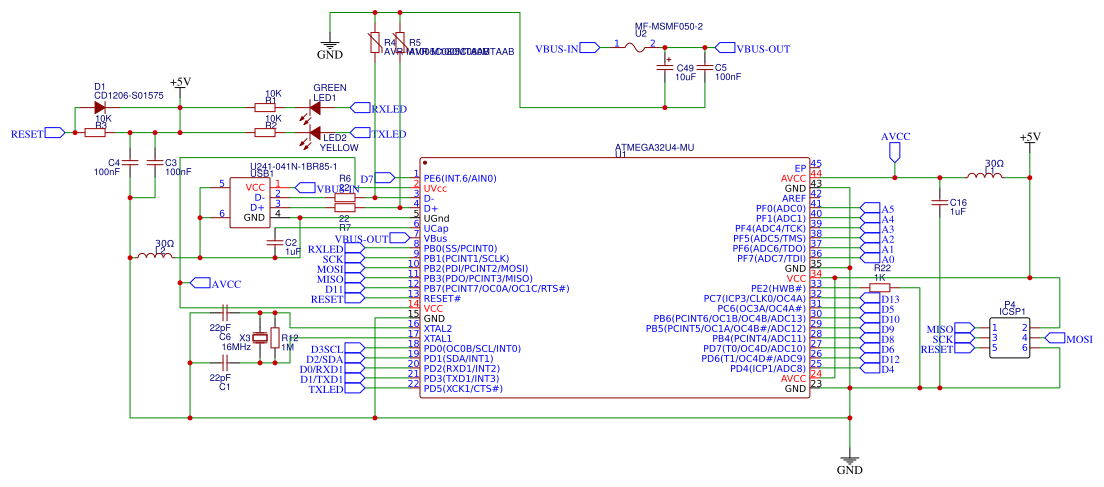This screenshot has height=487, width=1104.
Task: Pick capacitor C3 100nF symbol
Action: 154,163
